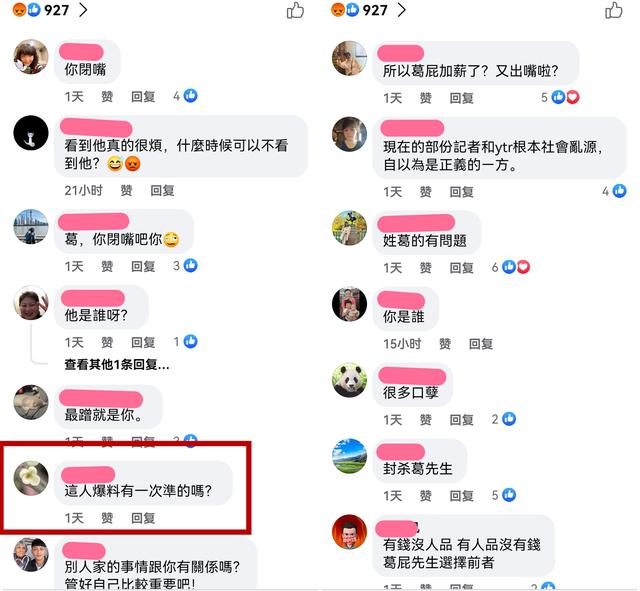Like the comment '這人爆料有一次準的嗎?'
Viewport: 640px width, 591px height.
107,518
